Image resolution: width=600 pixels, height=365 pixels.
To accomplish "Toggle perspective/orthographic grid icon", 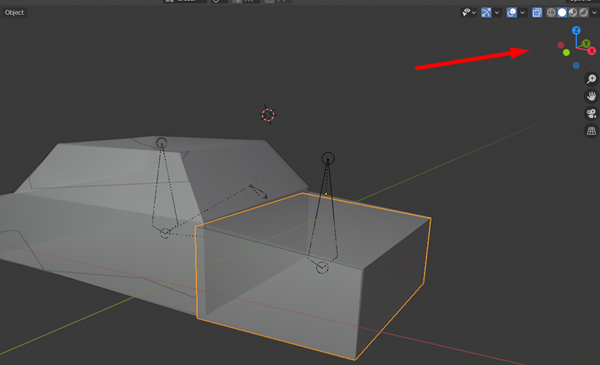I will (x=592, y=131).
